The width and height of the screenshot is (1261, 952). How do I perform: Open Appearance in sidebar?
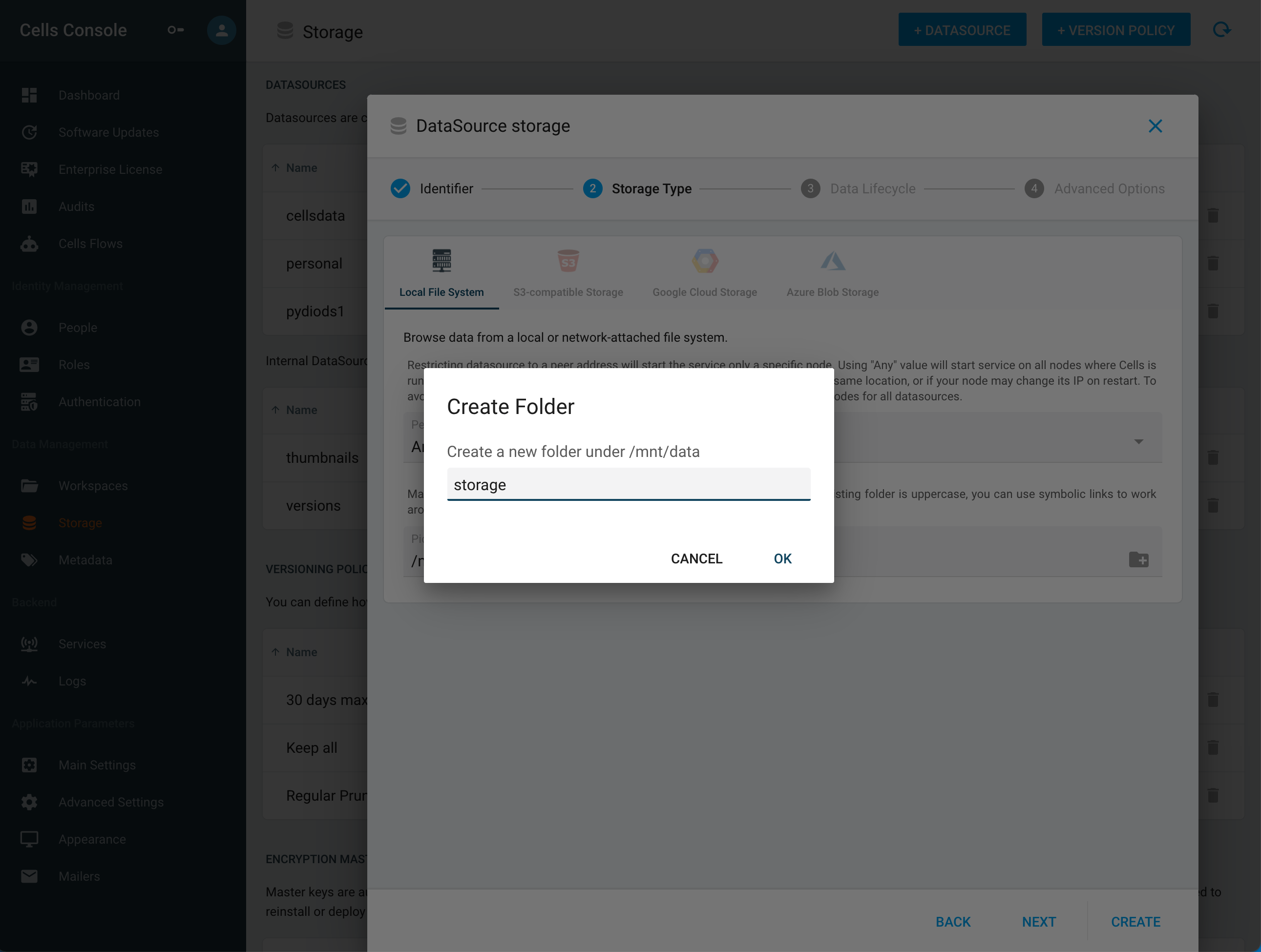[x=92, y=839]
